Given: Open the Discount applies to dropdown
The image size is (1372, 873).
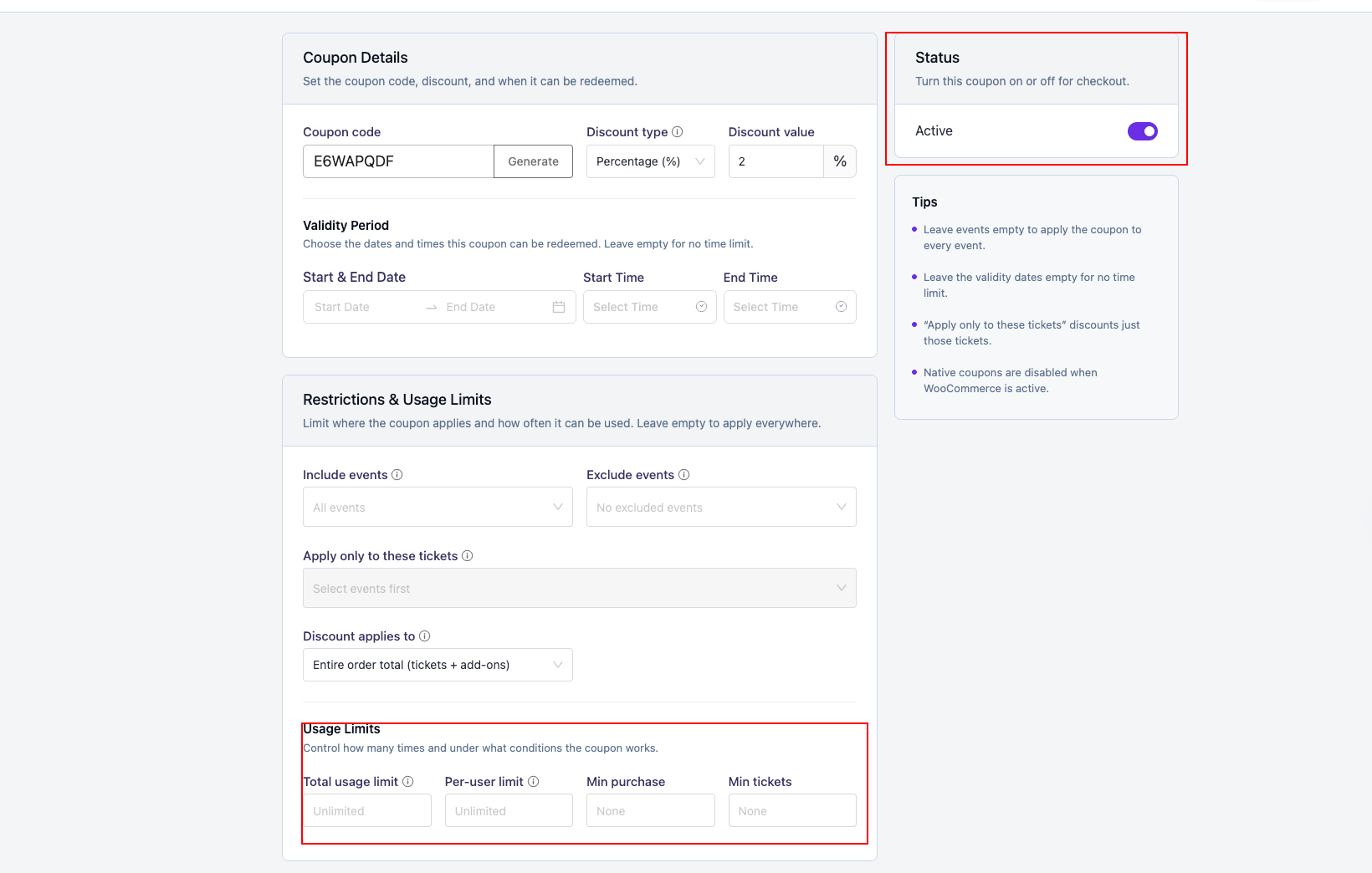Looking at the screenshot, I should pos(438,665).
